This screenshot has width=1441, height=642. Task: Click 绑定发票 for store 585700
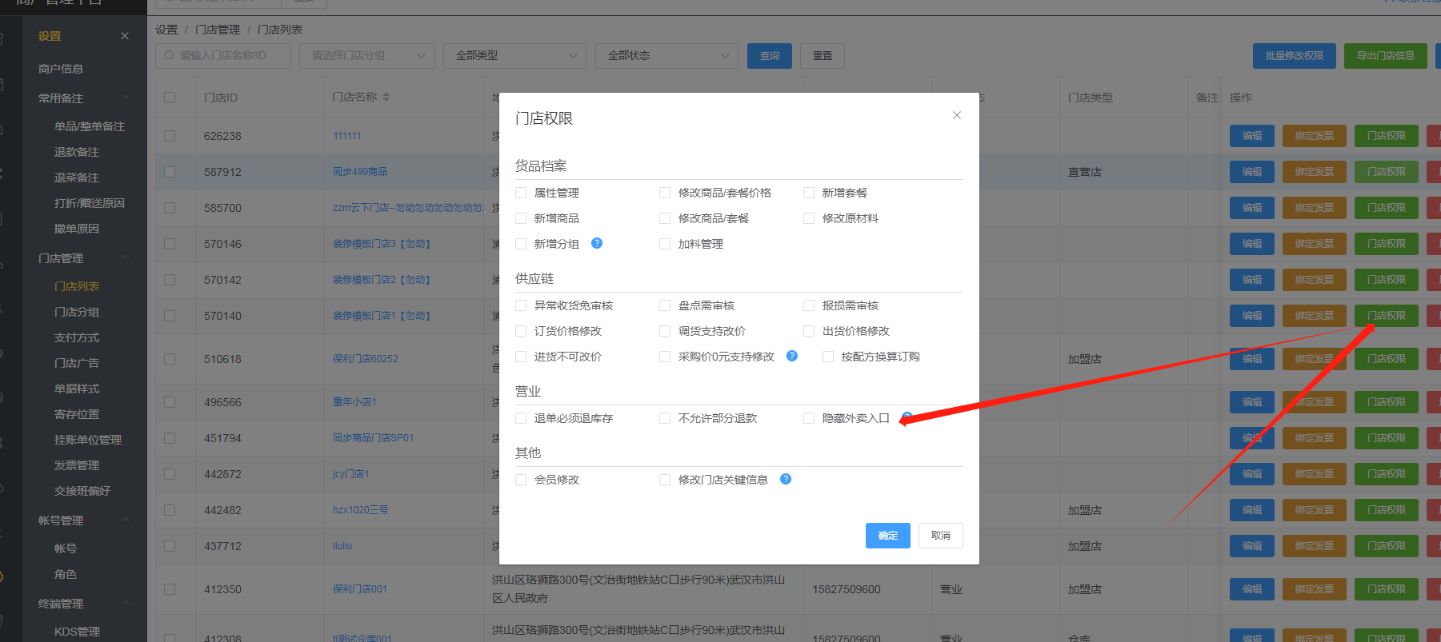coord(1314,208)
